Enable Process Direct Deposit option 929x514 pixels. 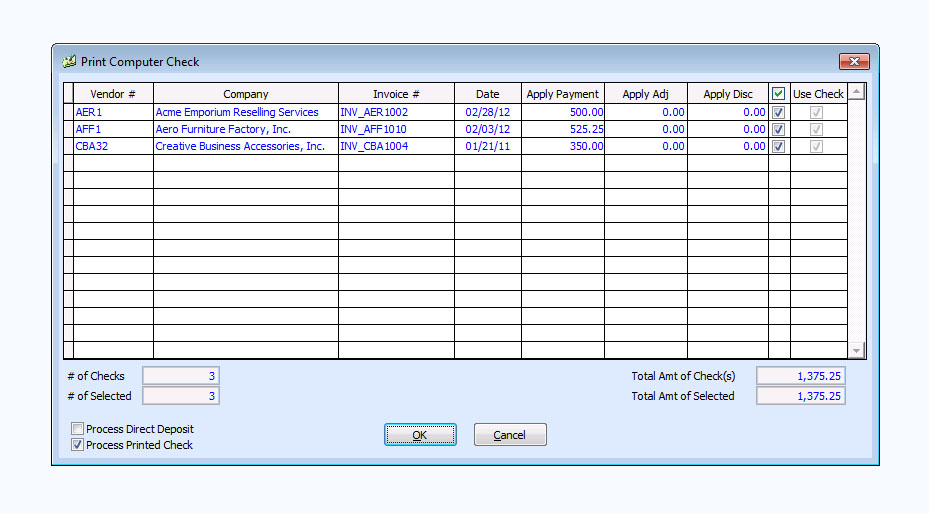78,429
